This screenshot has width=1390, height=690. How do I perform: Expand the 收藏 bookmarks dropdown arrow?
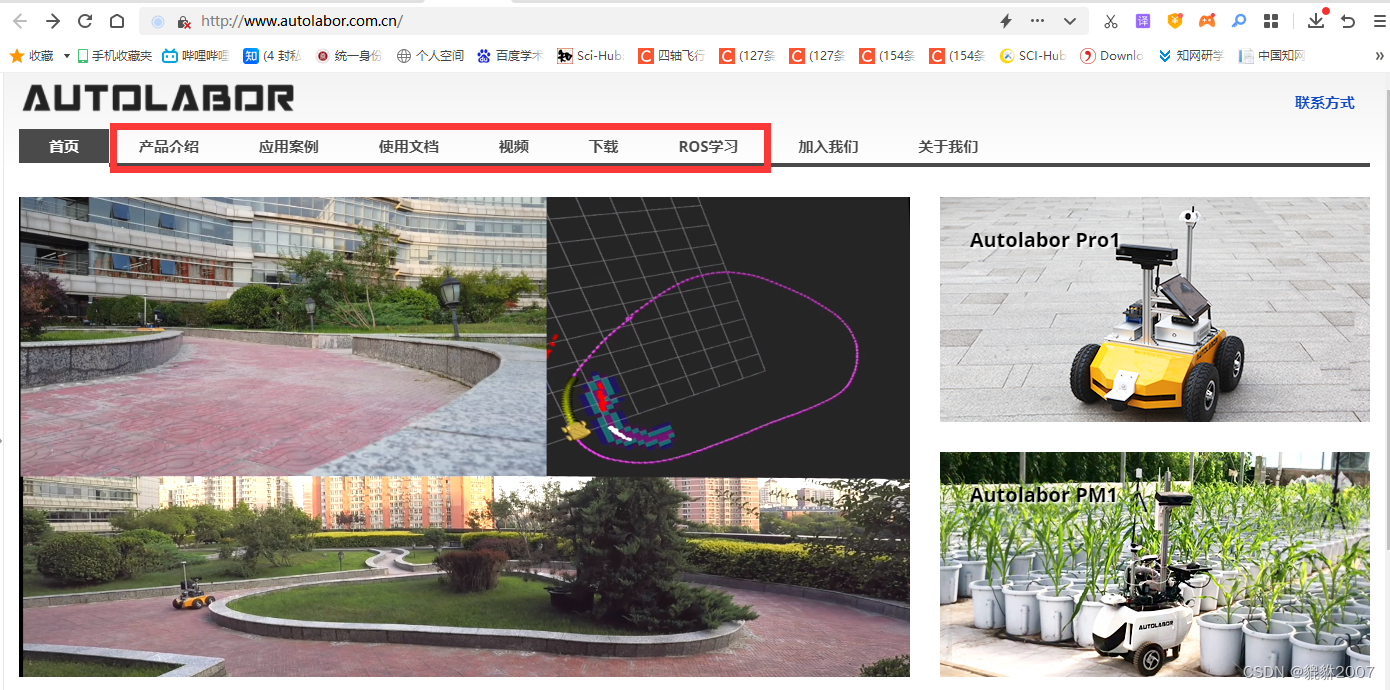point(66,56)
